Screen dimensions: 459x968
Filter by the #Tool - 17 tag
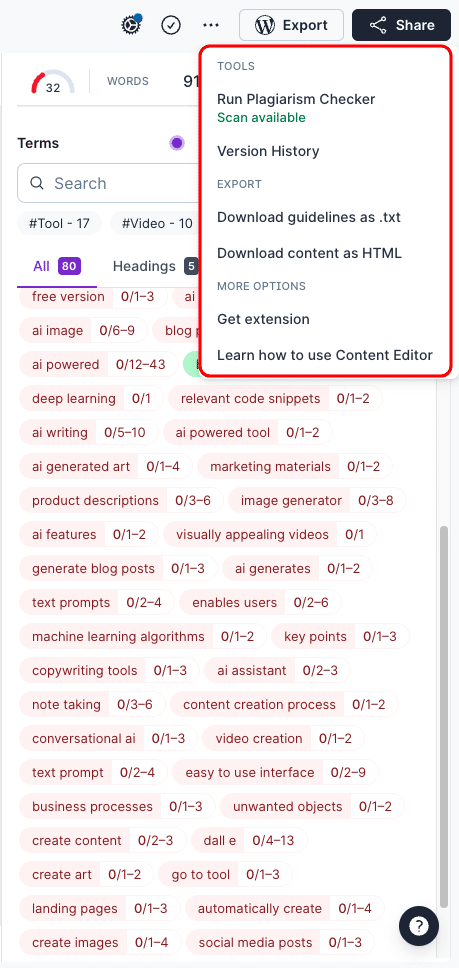coord(59,223)
